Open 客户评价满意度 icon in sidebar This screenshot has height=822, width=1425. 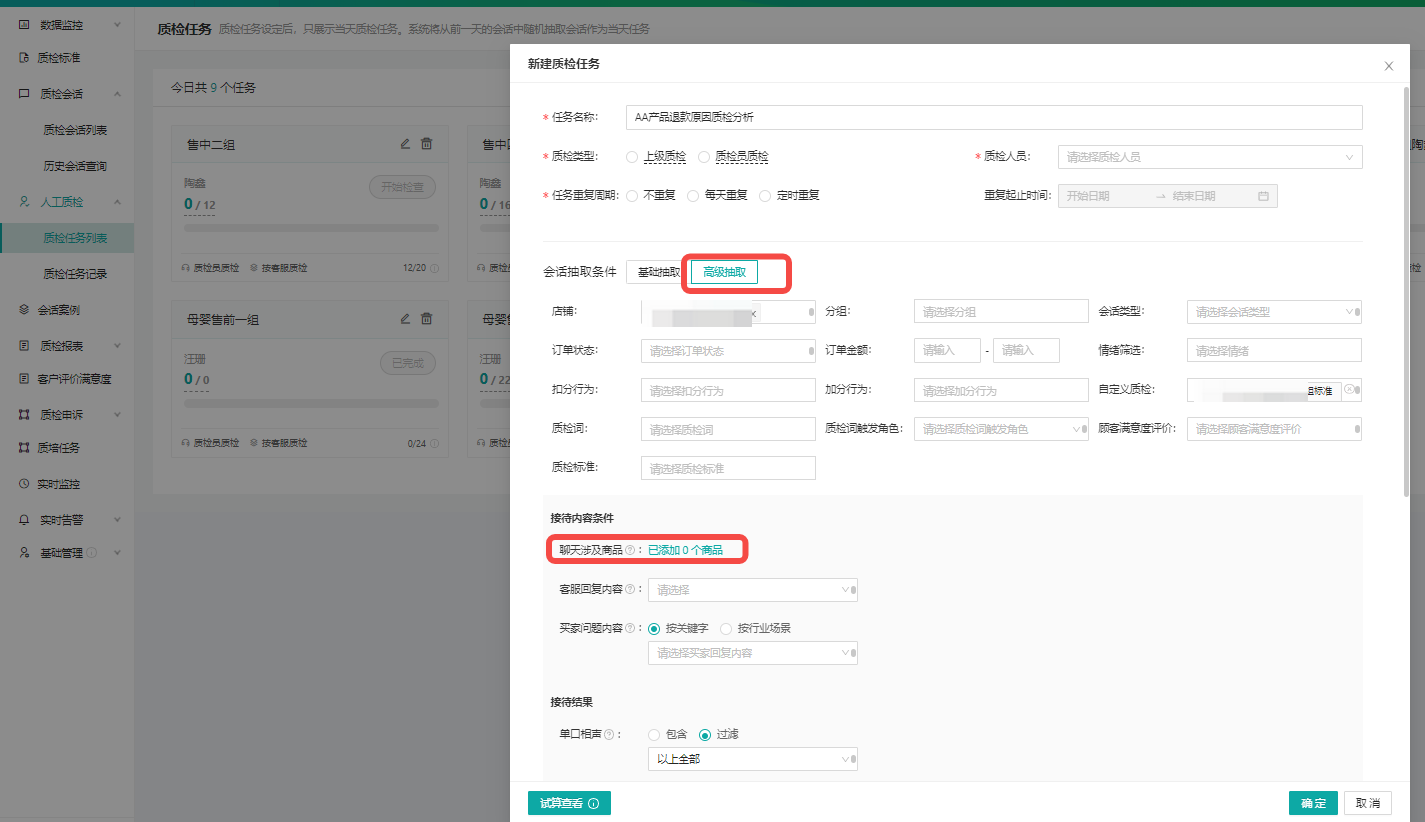coord(25,379)
